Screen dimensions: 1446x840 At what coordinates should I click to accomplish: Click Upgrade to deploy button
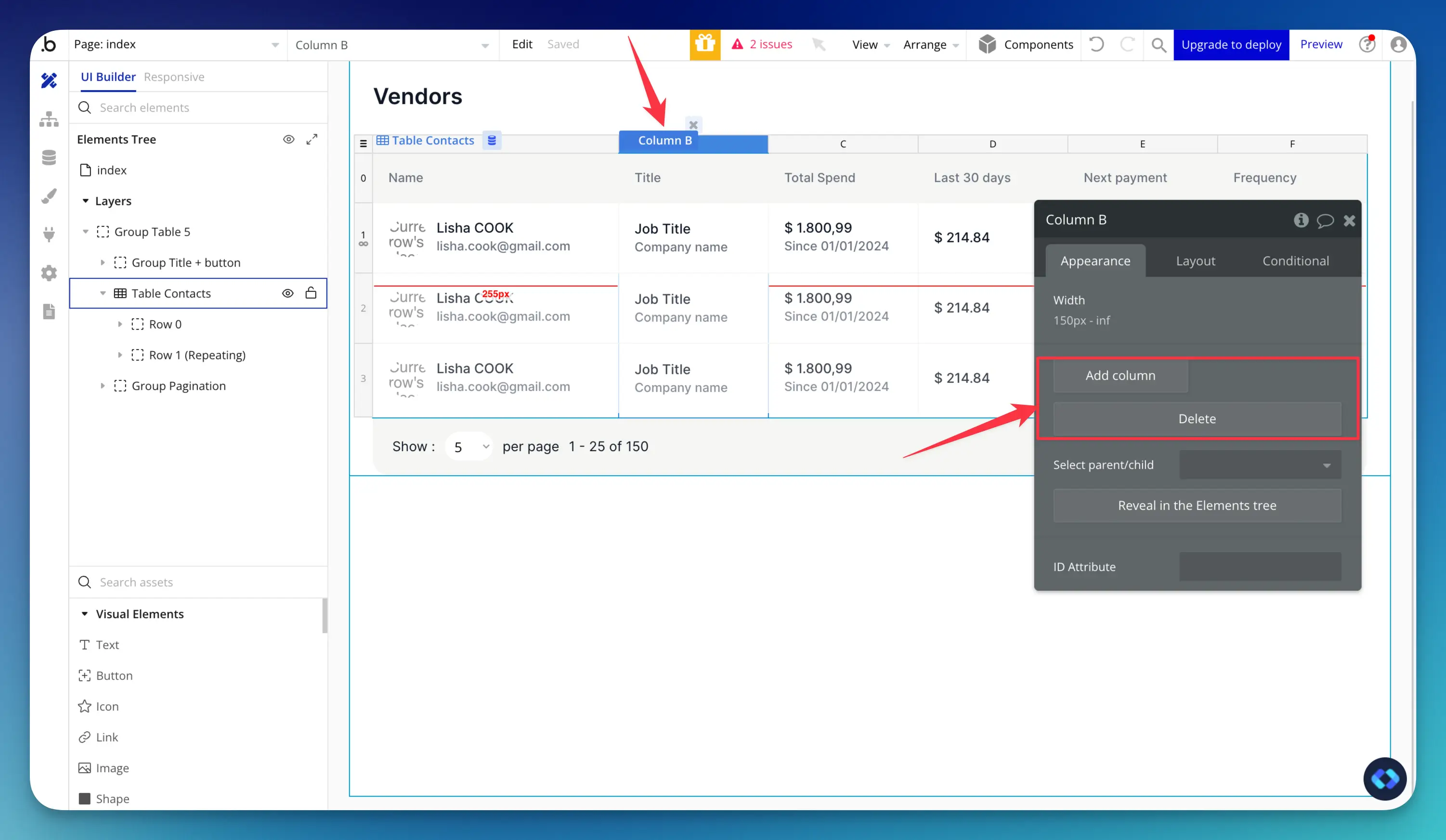coord(1231,45)
